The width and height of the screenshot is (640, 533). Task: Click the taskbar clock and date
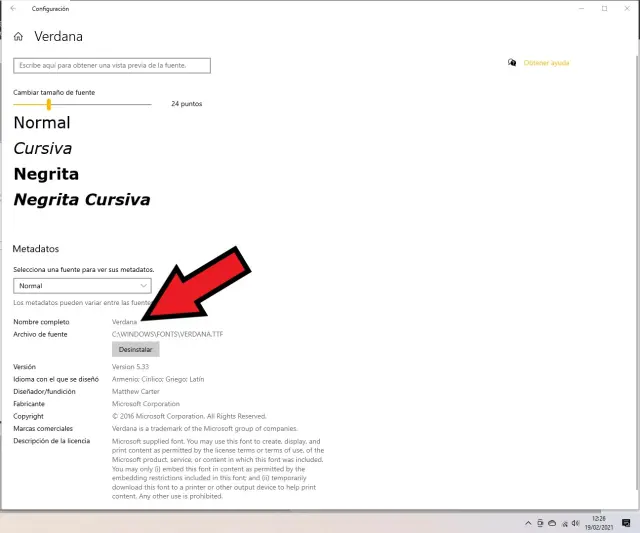tap(598, 523)
